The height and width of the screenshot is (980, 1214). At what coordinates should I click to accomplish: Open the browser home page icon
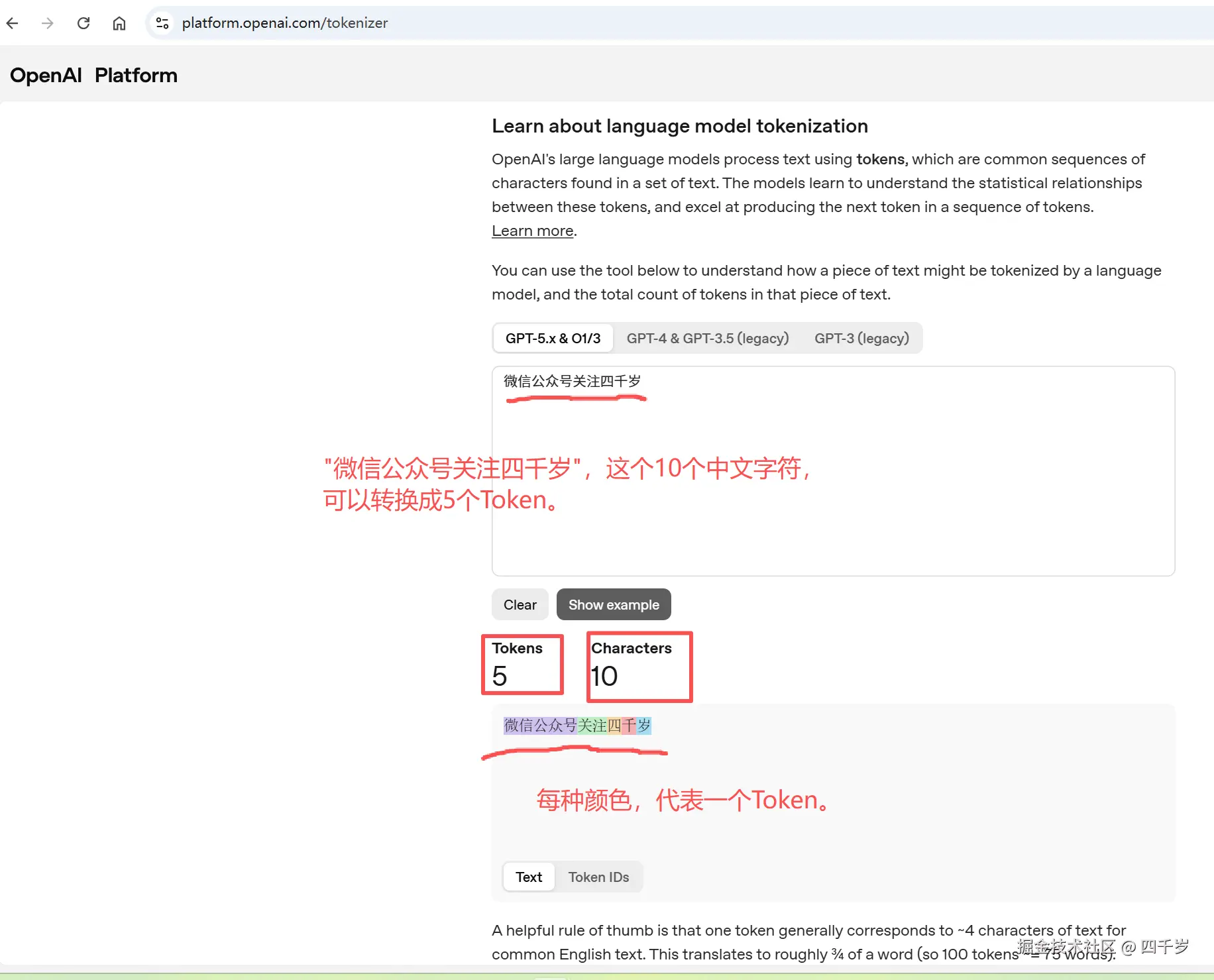tap(119, 23)
